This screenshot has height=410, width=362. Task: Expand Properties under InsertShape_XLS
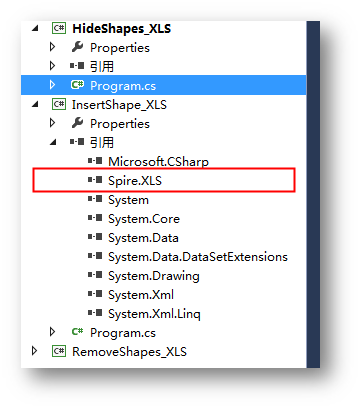tap(52, 123)
